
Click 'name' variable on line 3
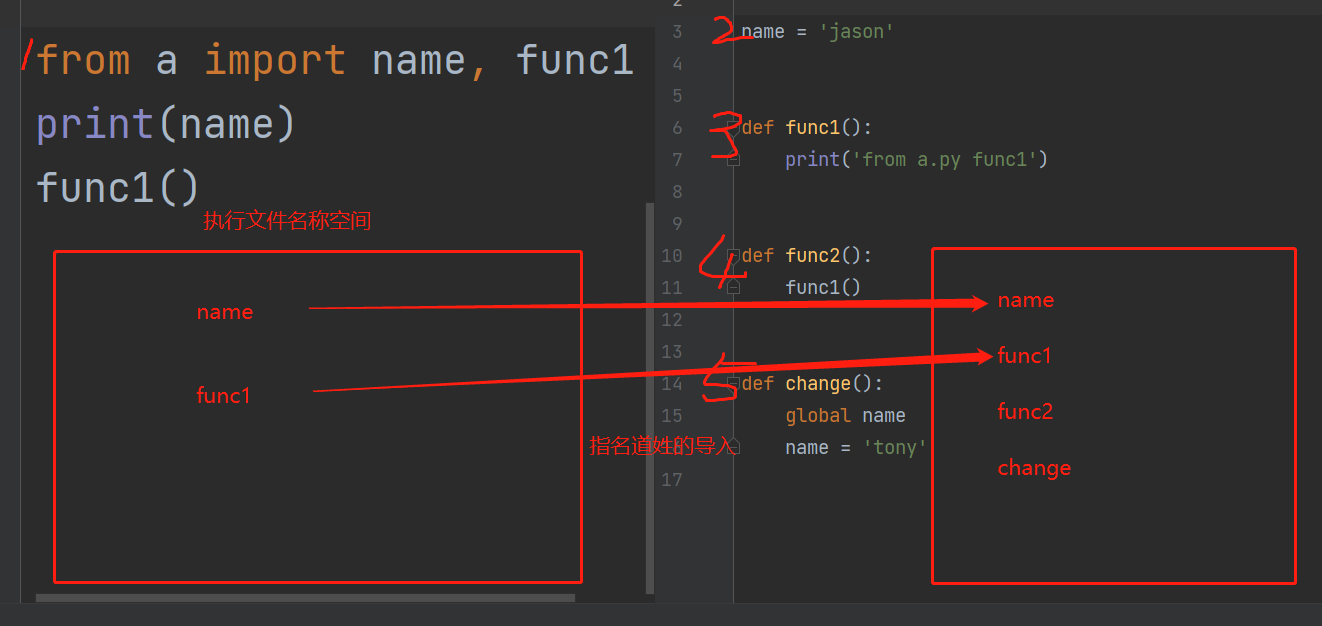point(763,31)
